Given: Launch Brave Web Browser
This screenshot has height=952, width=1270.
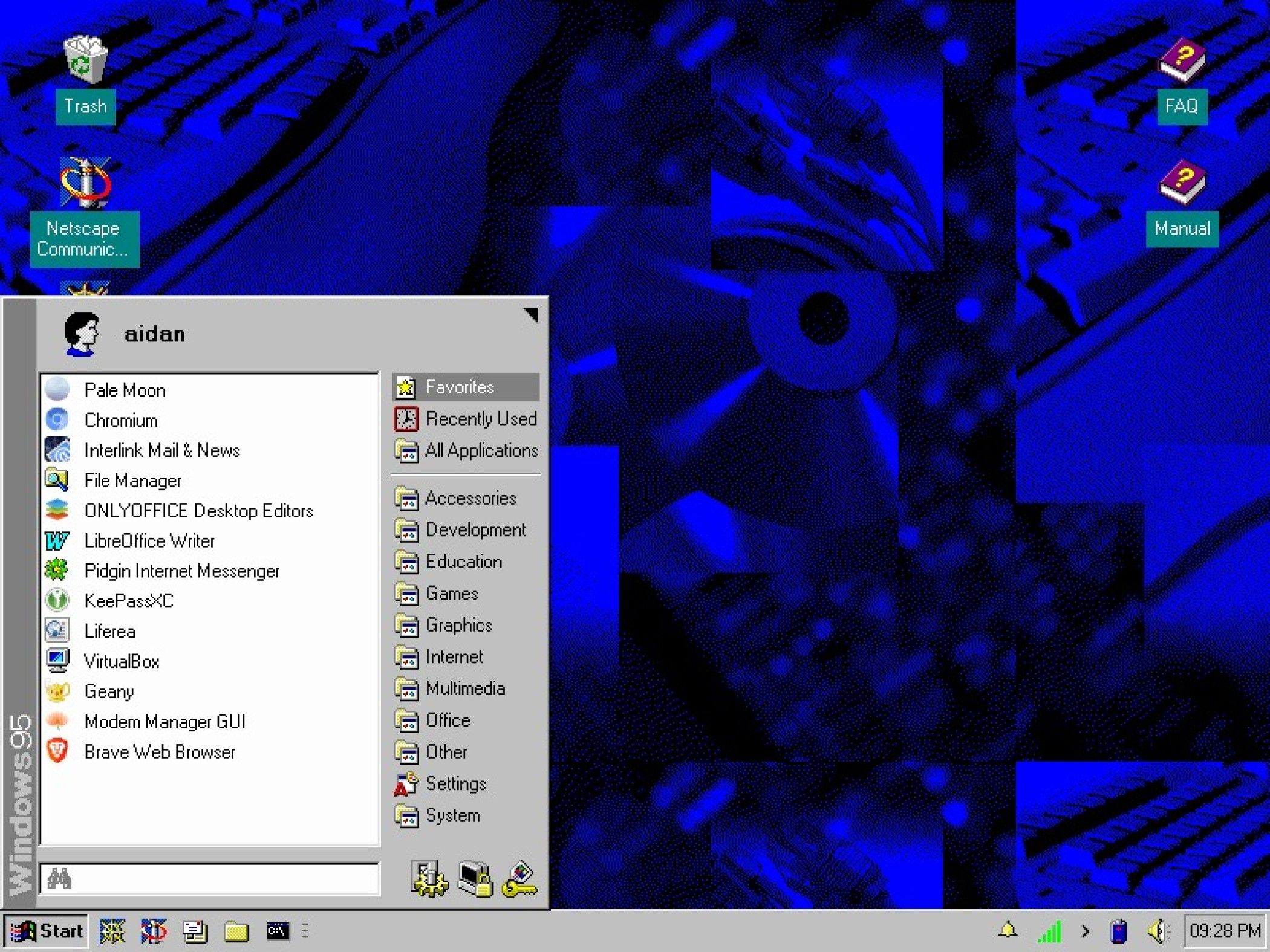Looking at the screenshot, I should (x=159, y=752).
